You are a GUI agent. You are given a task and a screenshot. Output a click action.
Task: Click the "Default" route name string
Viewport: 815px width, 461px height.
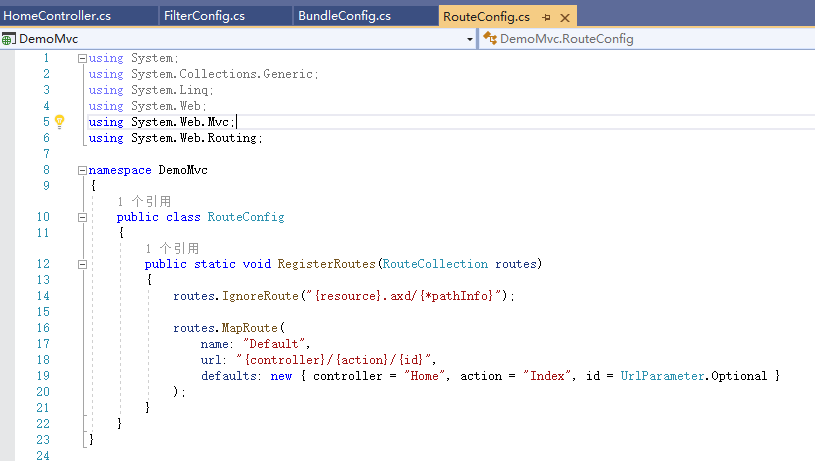point(274,344)
